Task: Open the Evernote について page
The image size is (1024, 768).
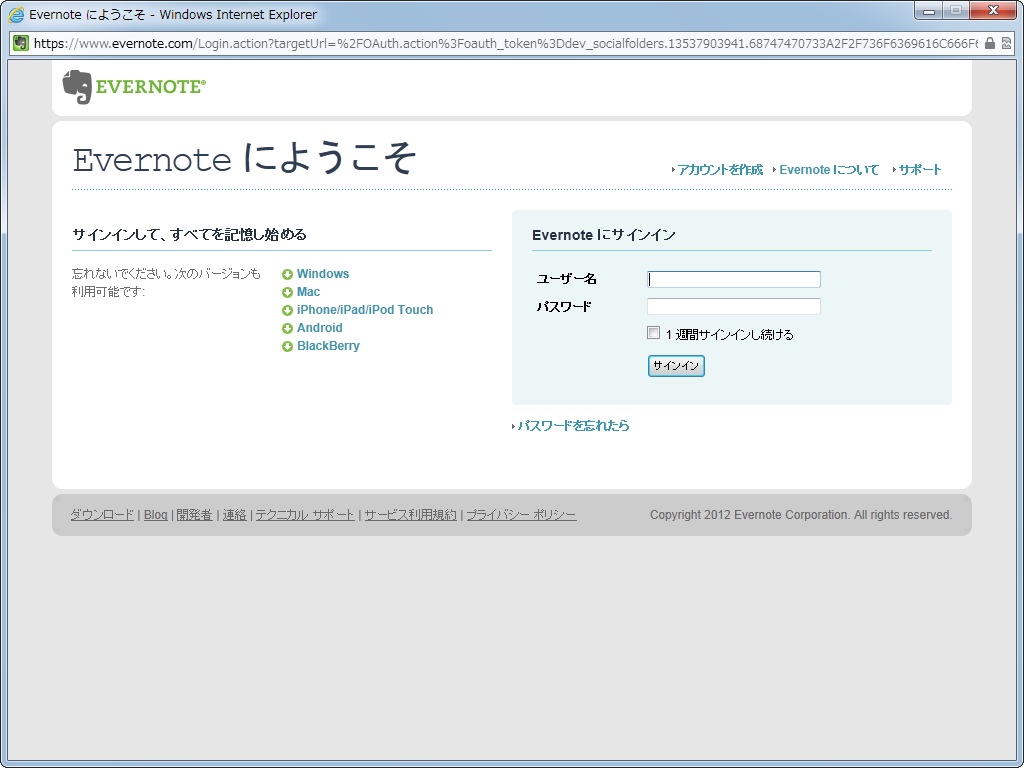Action: [x=829, y=169]
